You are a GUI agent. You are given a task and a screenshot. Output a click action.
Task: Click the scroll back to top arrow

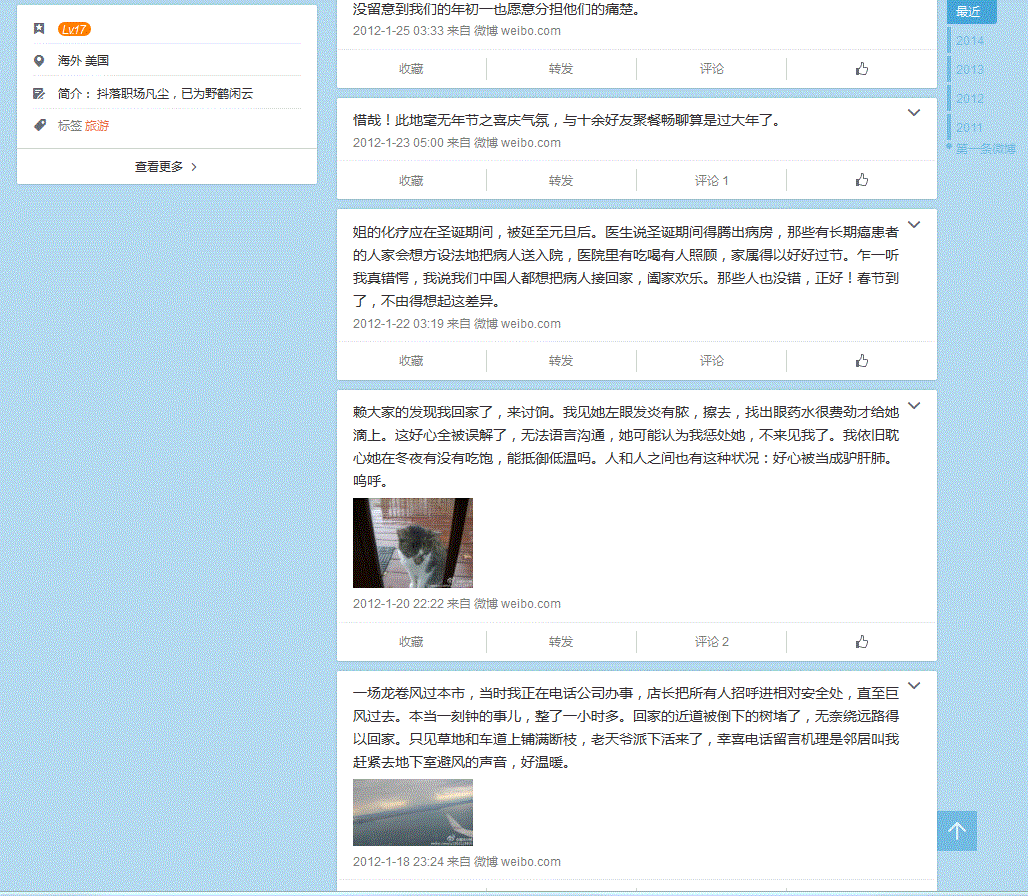(x=957, y=831)
